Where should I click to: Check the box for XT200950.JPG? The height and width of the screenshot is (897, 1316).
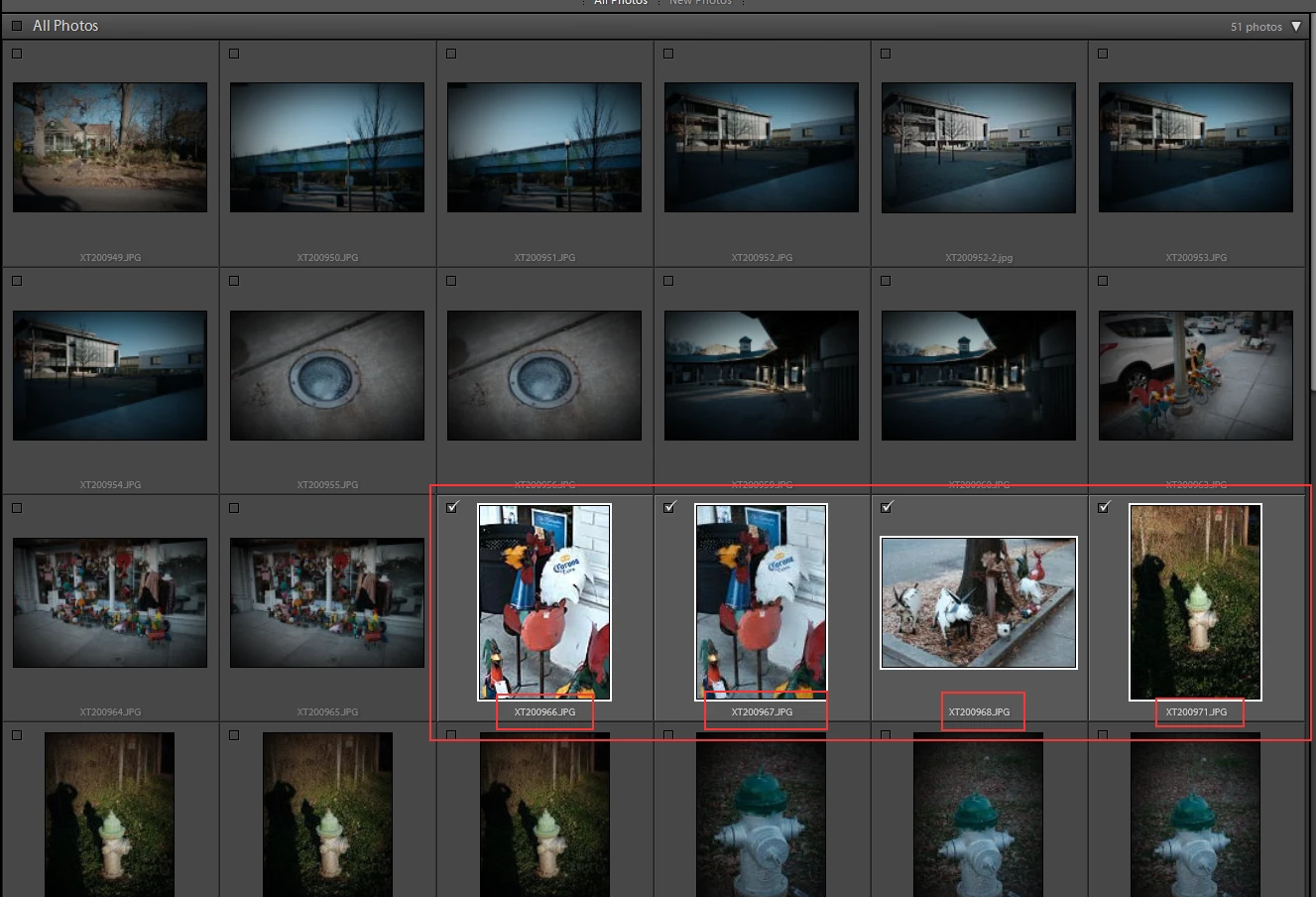pos(234,54)
